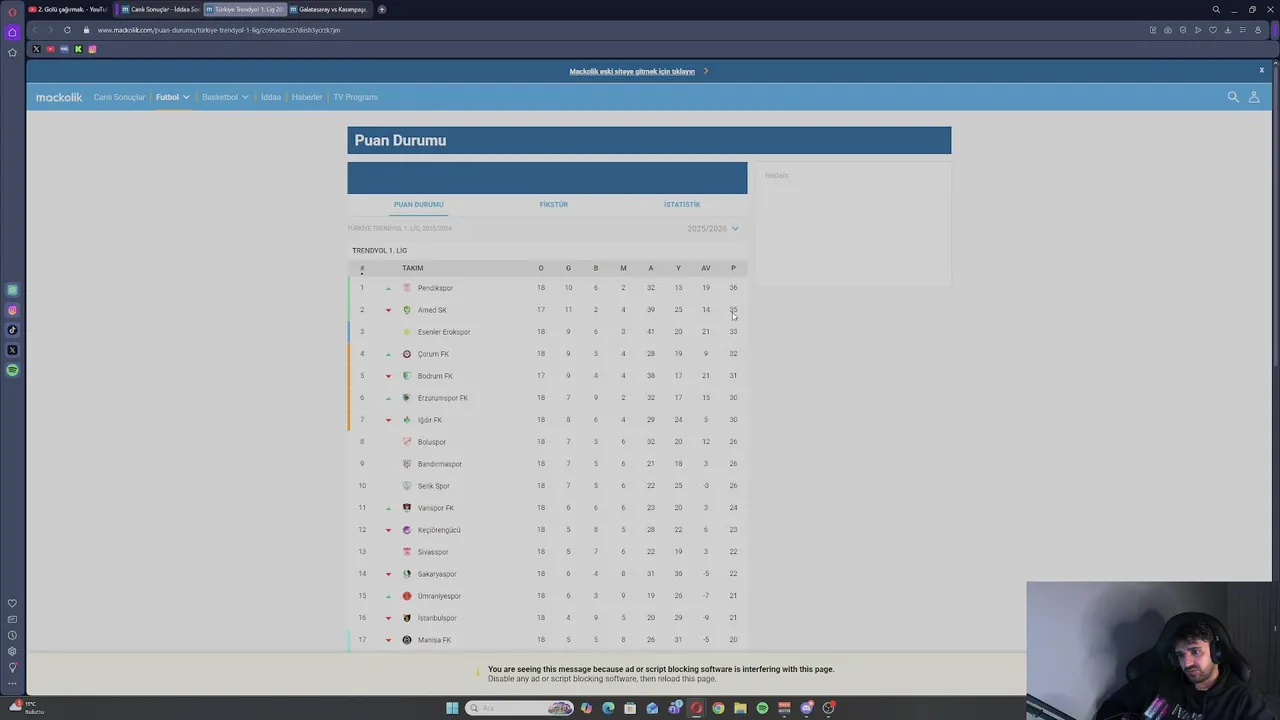1280x720 pixels.
Task: Click the Opera snapshot edit icon
Action: (1153, 30)
